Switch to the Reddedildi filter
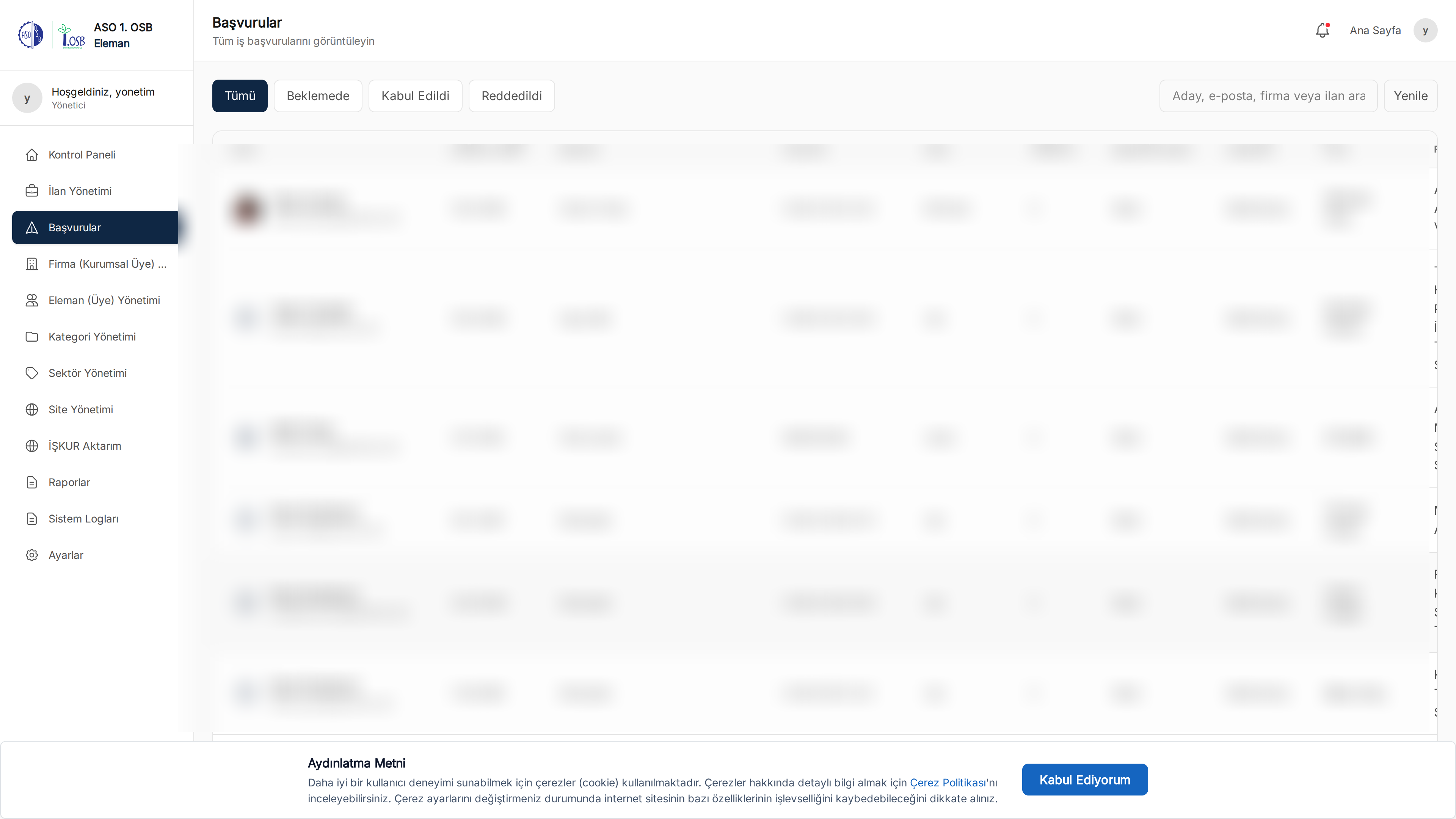The height and width of the screenshot is (819, 1456). 511,96
